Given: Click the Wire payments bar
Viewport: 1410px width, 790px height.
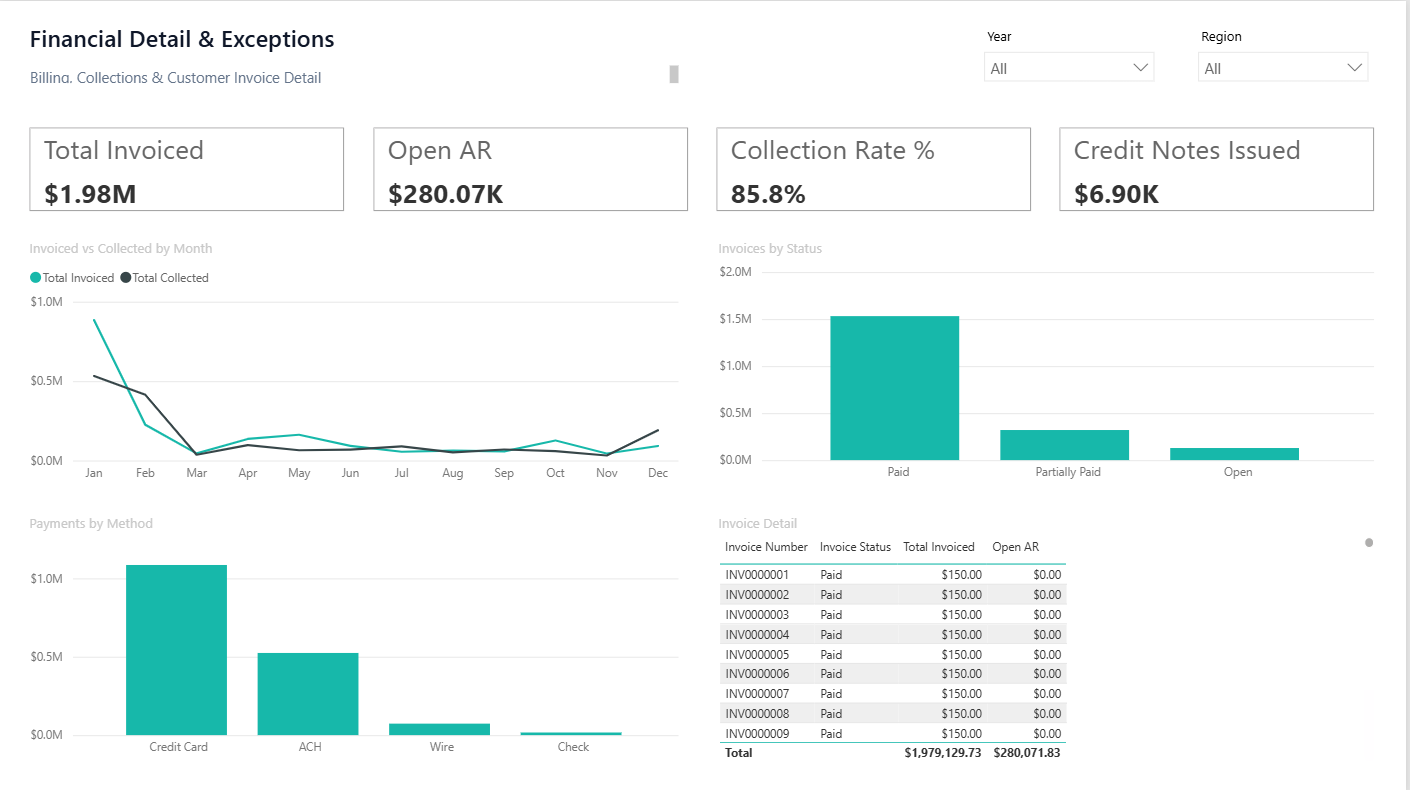Looking at the screenshot, I should point(440,729).
